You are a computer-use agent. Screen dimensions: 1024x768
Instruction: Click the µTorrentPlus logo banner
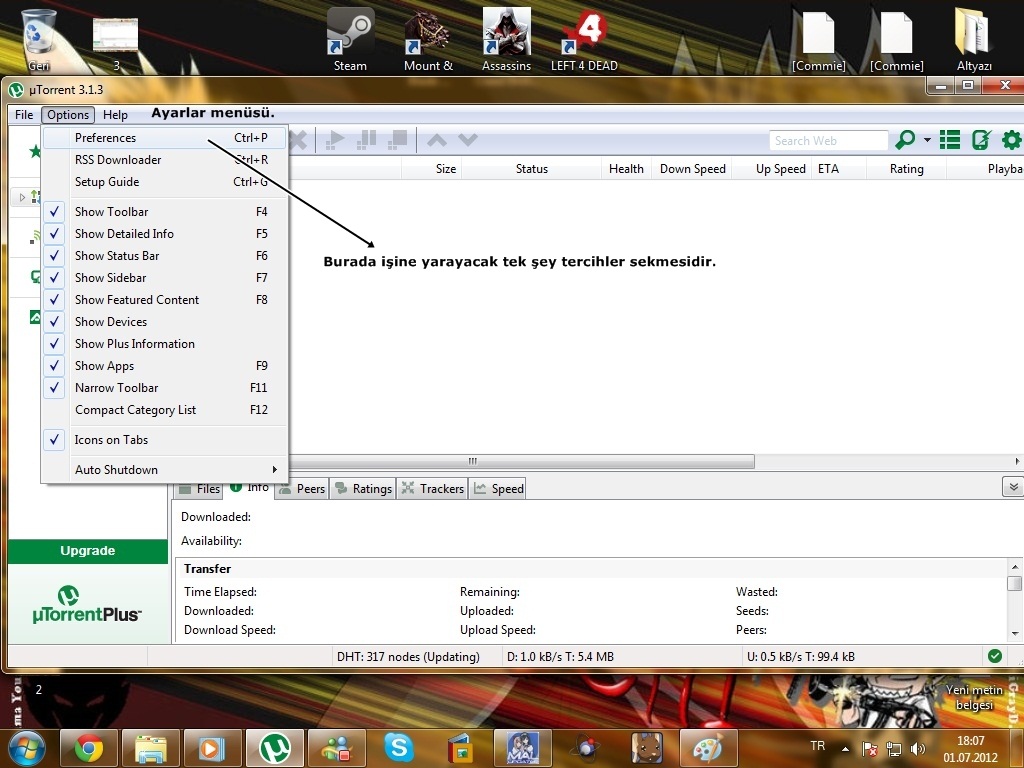[88, 605]
